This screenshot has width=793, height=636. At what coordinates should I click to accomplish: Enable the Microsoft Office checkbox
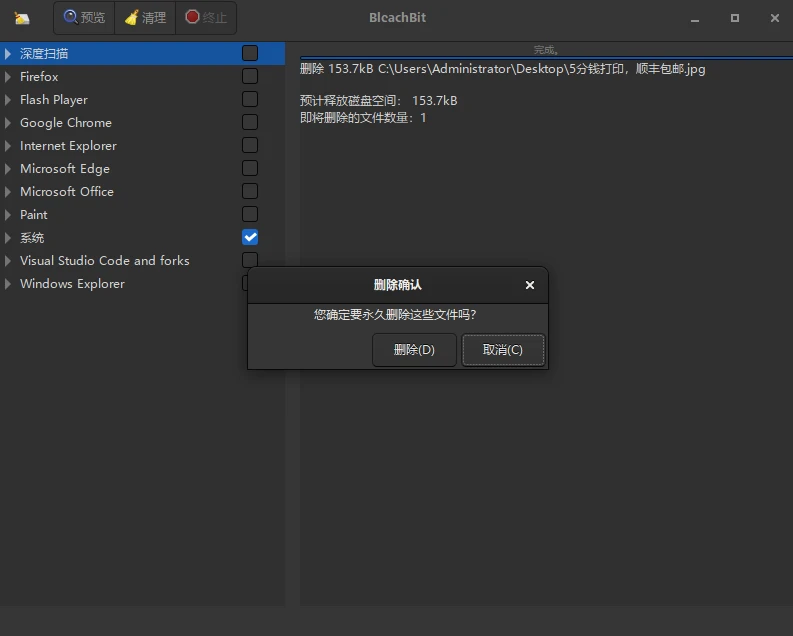point(250,191)
